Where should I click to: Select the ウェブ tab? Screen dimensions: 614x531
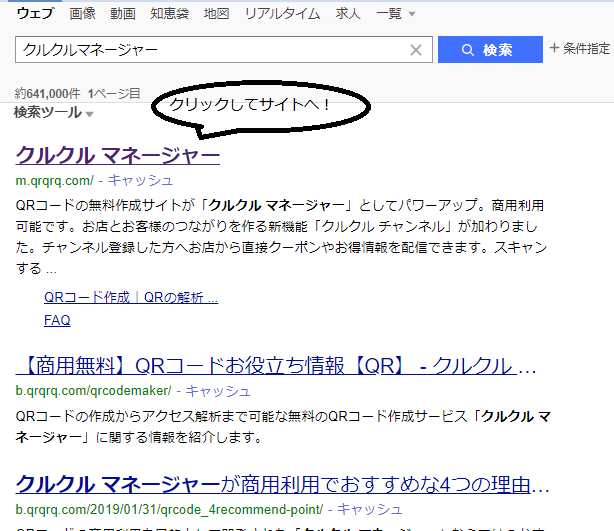click(x=35, y=14)
